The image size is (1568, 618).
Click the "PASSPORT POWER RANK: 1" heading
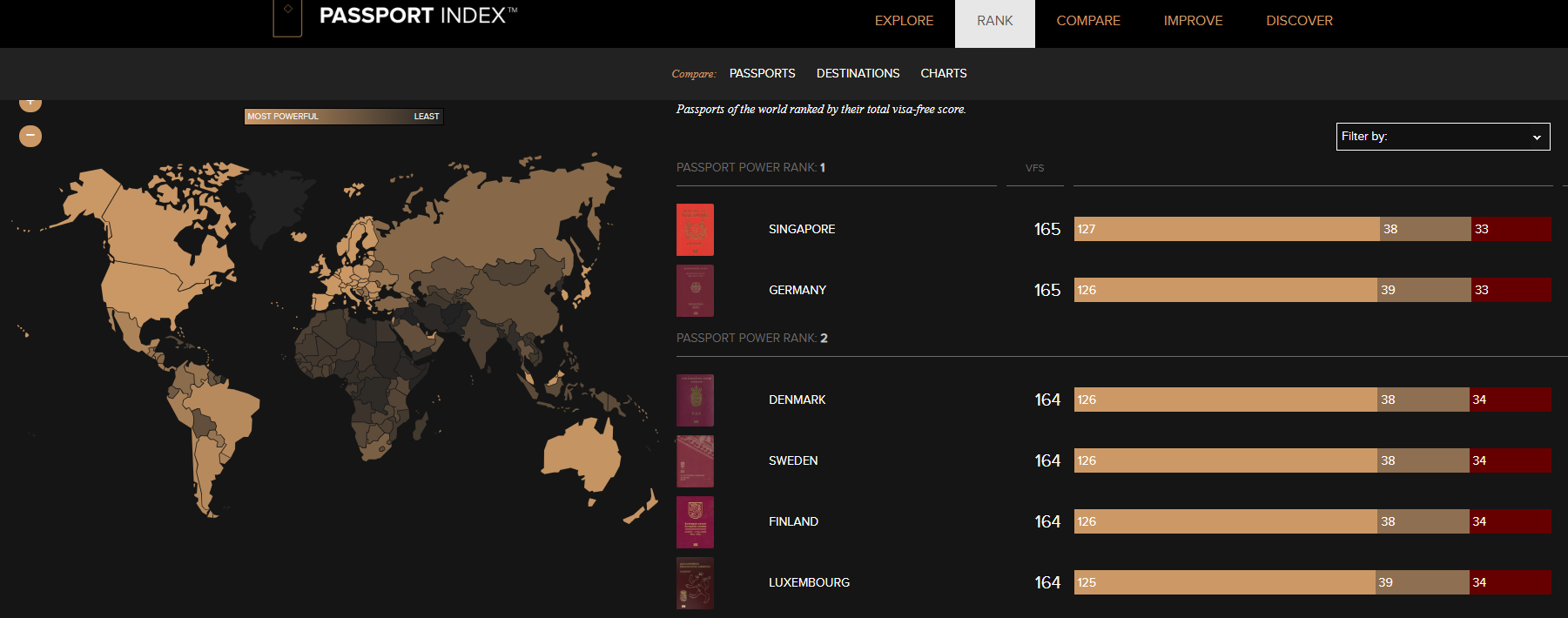(750, 167)
